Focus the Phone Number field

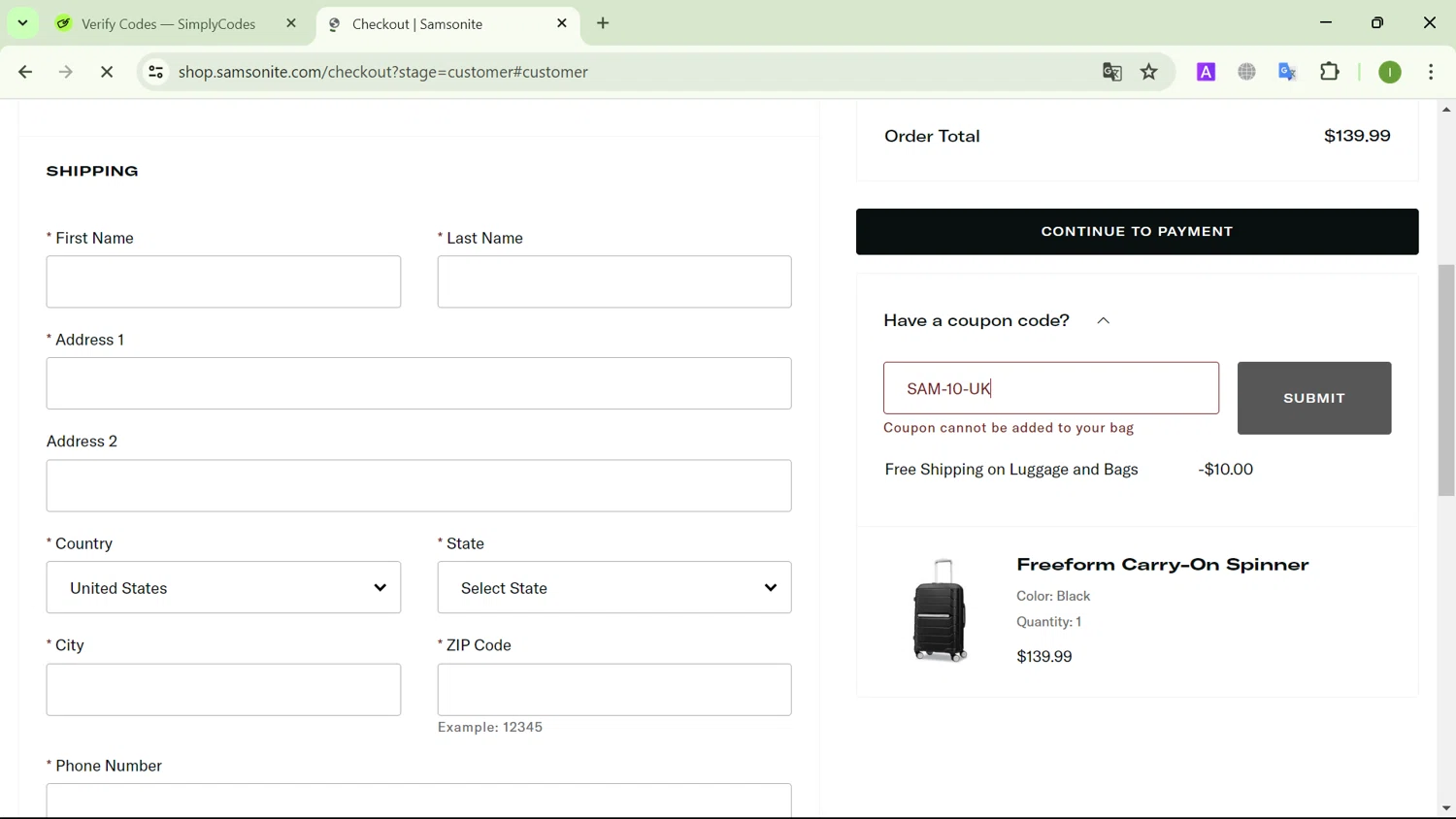pos(419,801)
